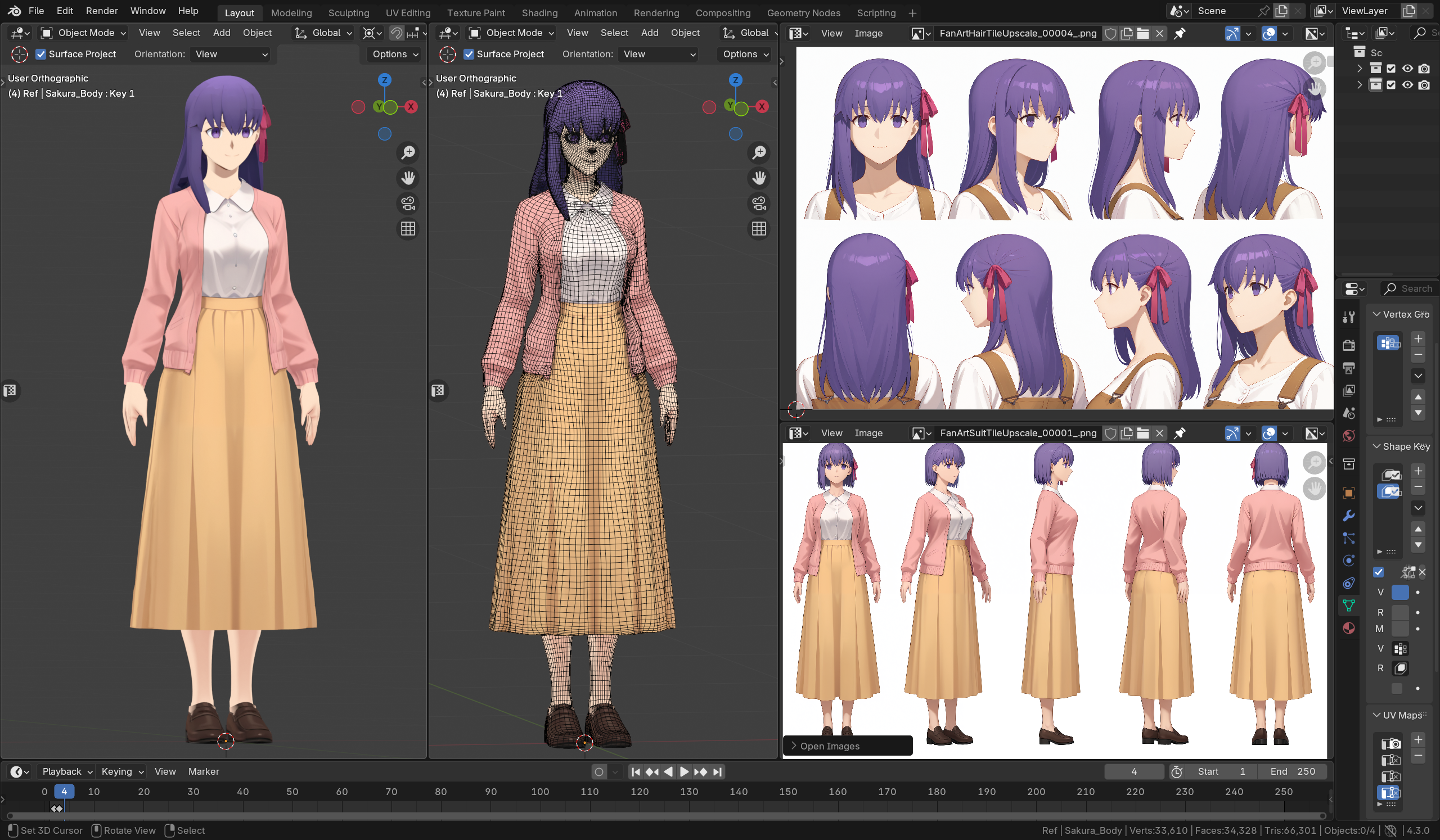Switch to the Sculpting workspace tab
This screenshot has height=840, width=1440.
(x=348, y=12)
